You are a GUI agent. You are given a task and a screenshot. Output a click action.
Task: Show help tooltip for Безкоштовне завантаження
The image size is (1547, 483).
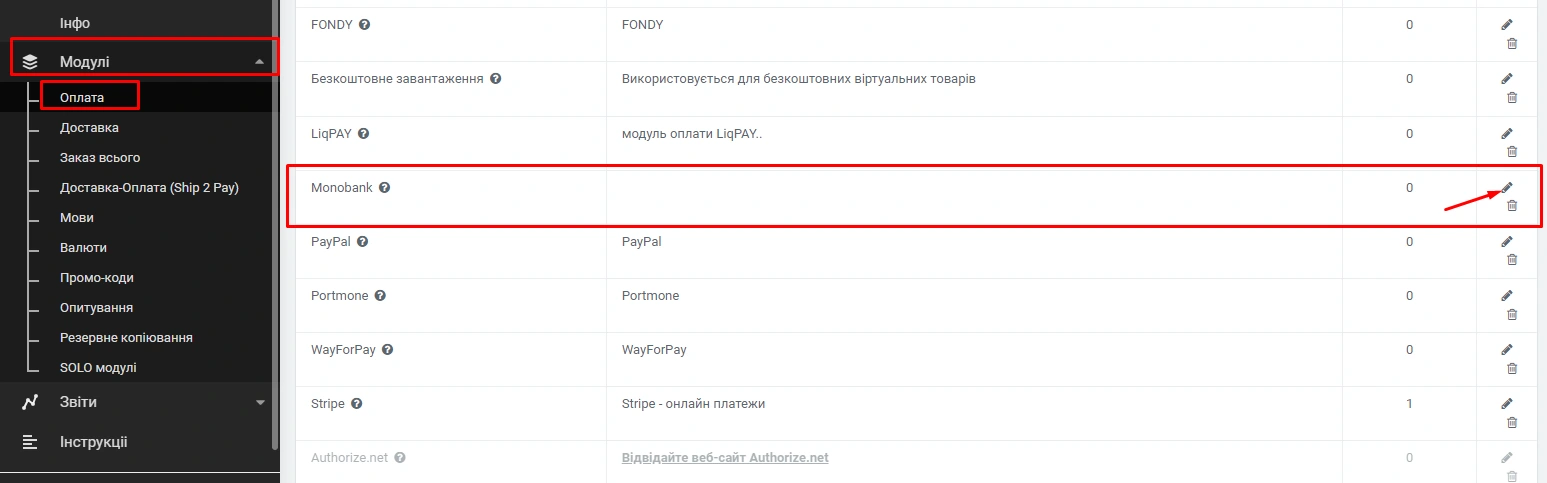pyautogui.click(x=496, y=78)
